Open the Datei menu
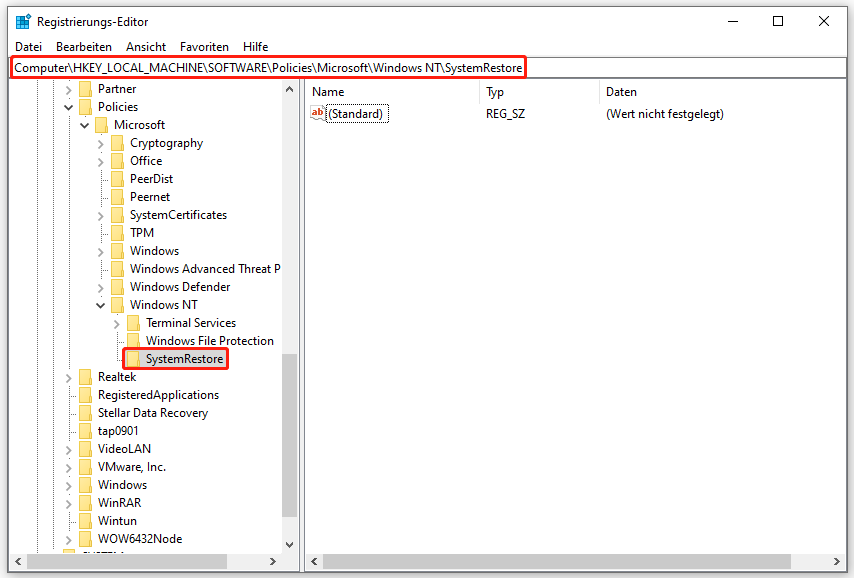The image size is (854, 578). pyautogui.click(x=28, y=47)
